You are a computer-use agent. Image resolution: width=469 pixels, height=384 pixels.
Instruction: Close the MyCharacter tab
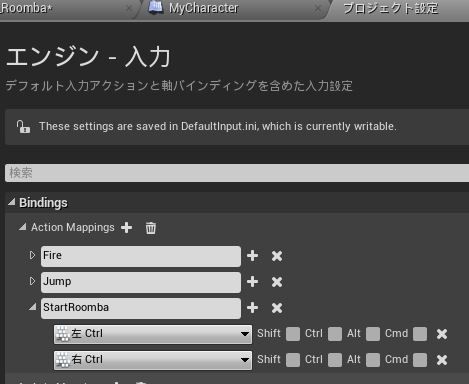click(x=318, y=9)
